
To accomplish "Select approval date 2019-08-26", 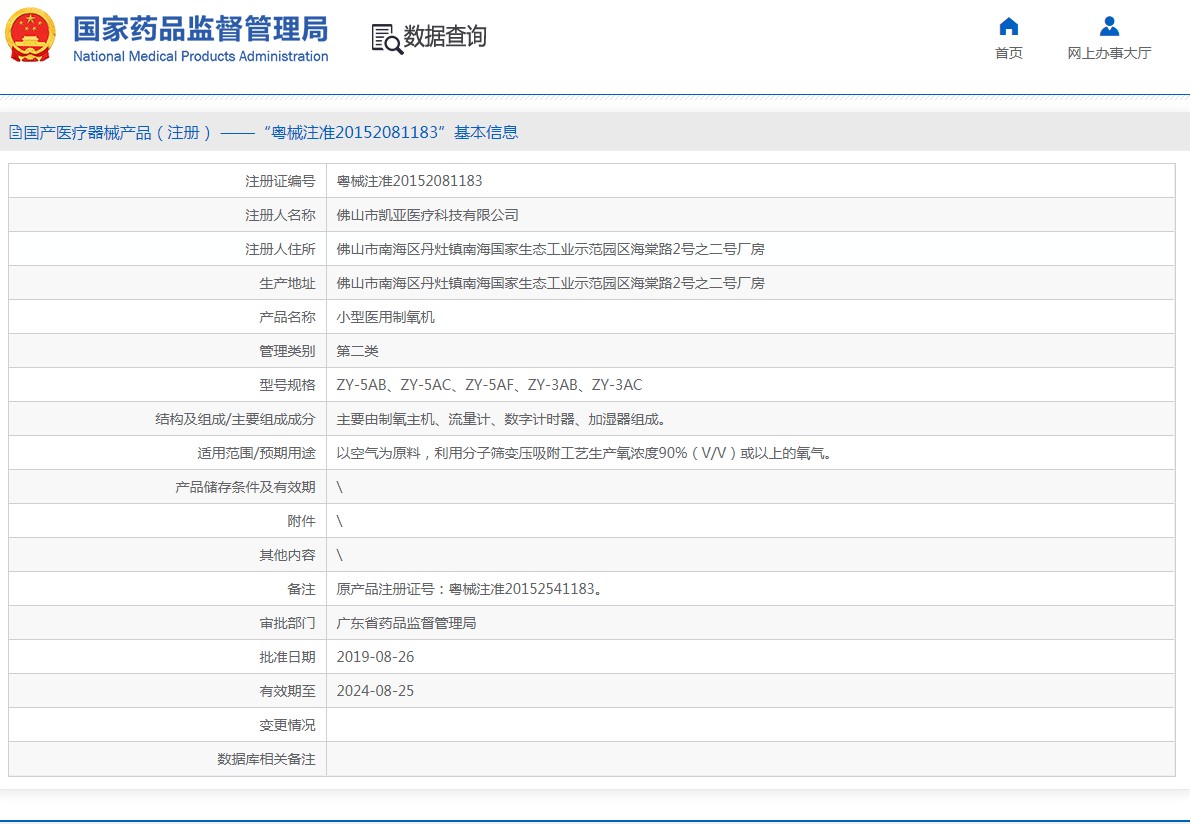I will [x=375, y=657].
